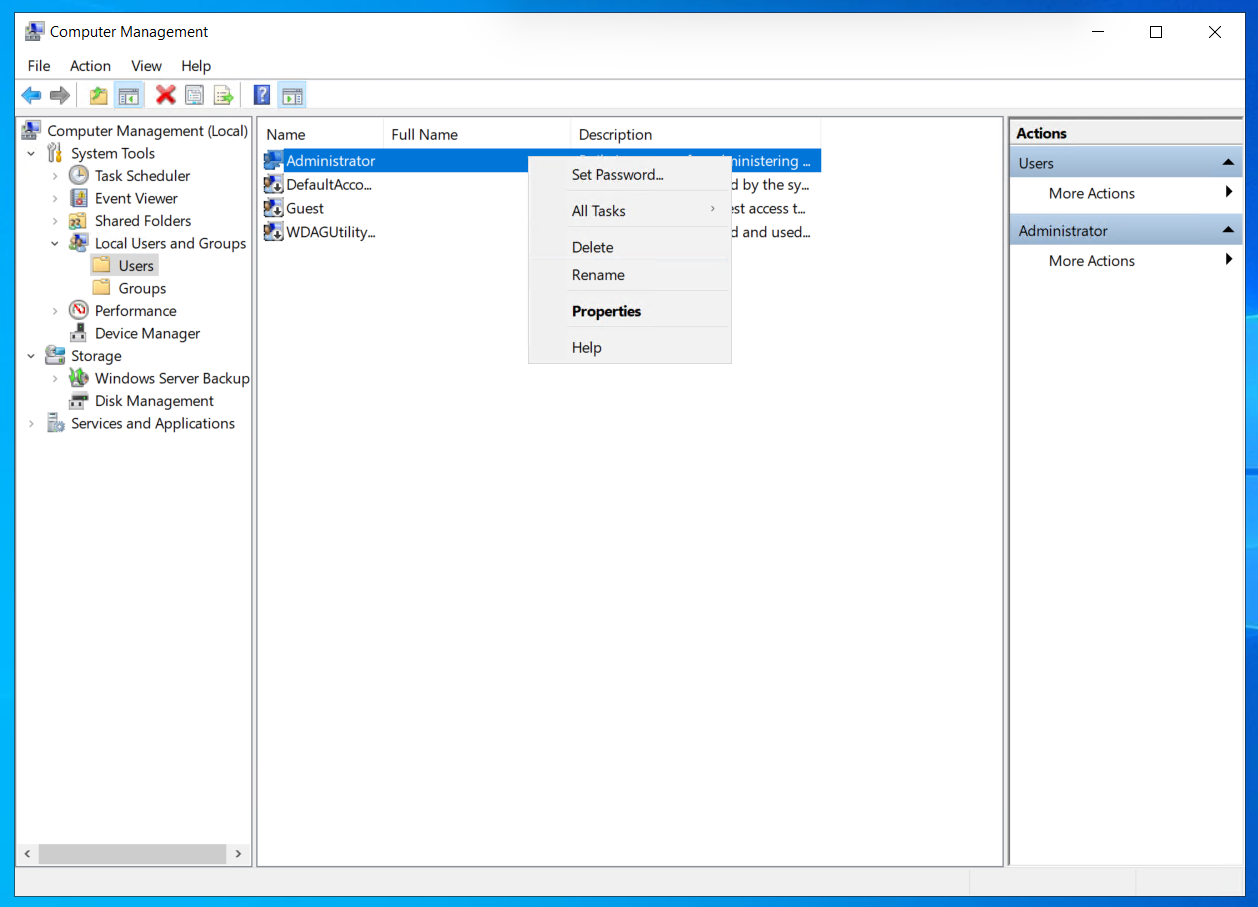Click More Actions under Administrator section
The image size is (1258, 907).
coord(1091,261)
